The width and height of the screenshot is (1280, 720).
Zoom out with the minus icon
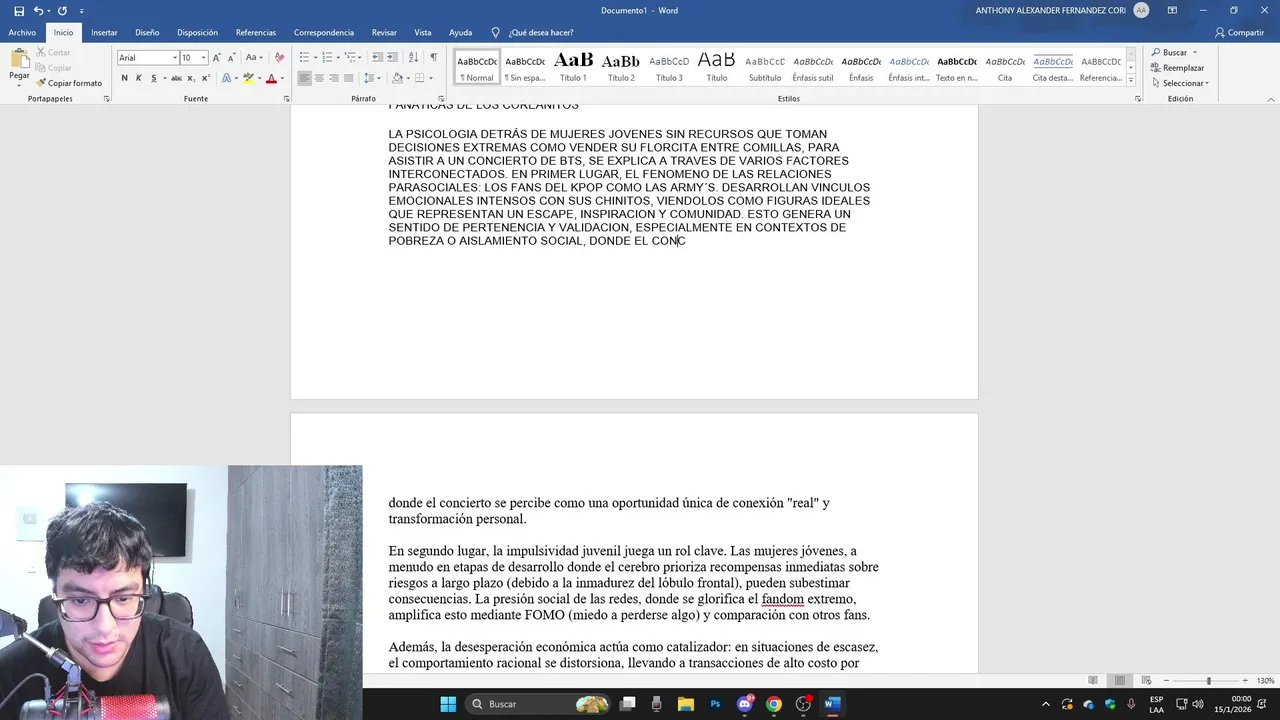click(x=1166, y=681)
